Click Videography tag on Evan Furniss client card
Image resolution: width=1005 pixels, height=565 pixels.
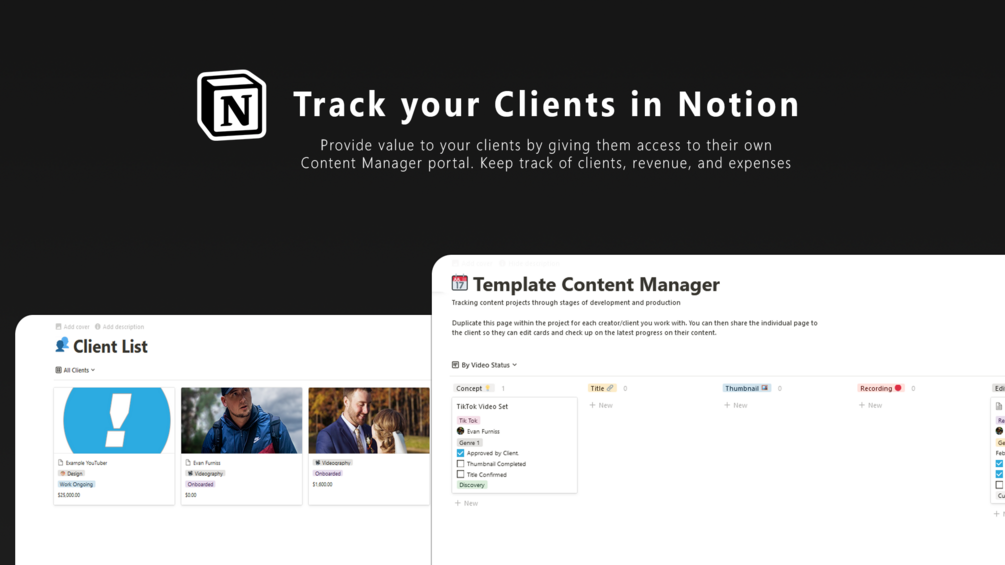[x=205, y=473]
